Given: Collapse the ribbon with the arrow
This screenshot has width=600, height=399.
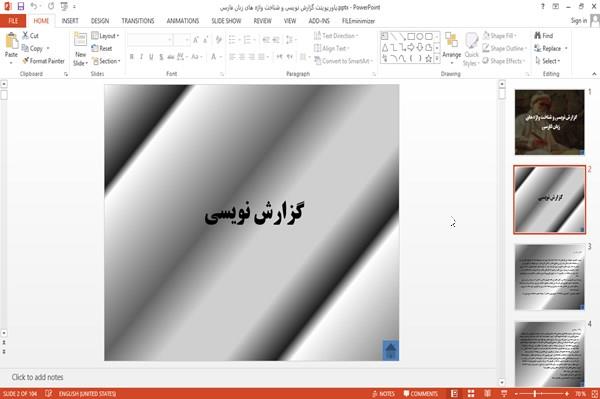Looking at the screenshot, I should point(594,74).
